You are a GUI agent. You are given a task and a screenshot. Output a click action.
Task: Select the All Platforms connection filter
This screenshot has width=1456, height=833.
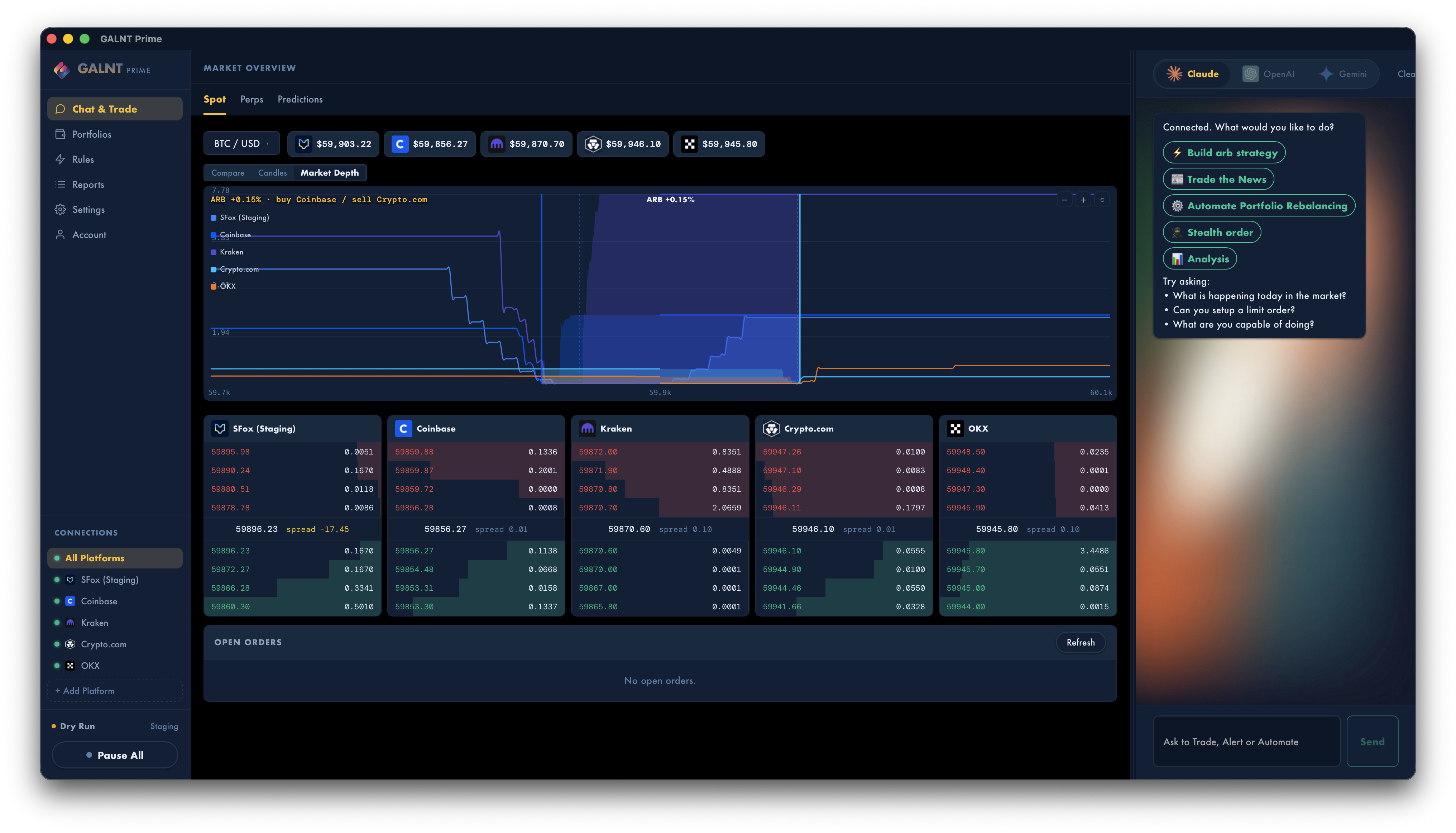[115, 558]
